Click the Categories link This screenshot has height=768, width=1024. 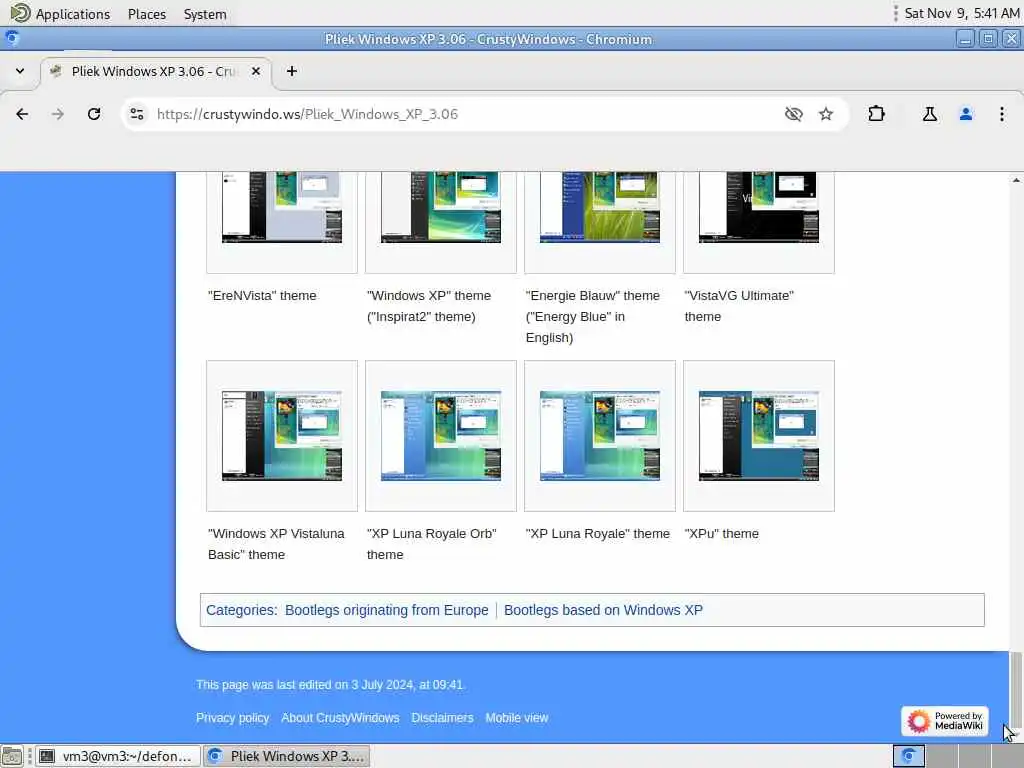tap(240, 610)
